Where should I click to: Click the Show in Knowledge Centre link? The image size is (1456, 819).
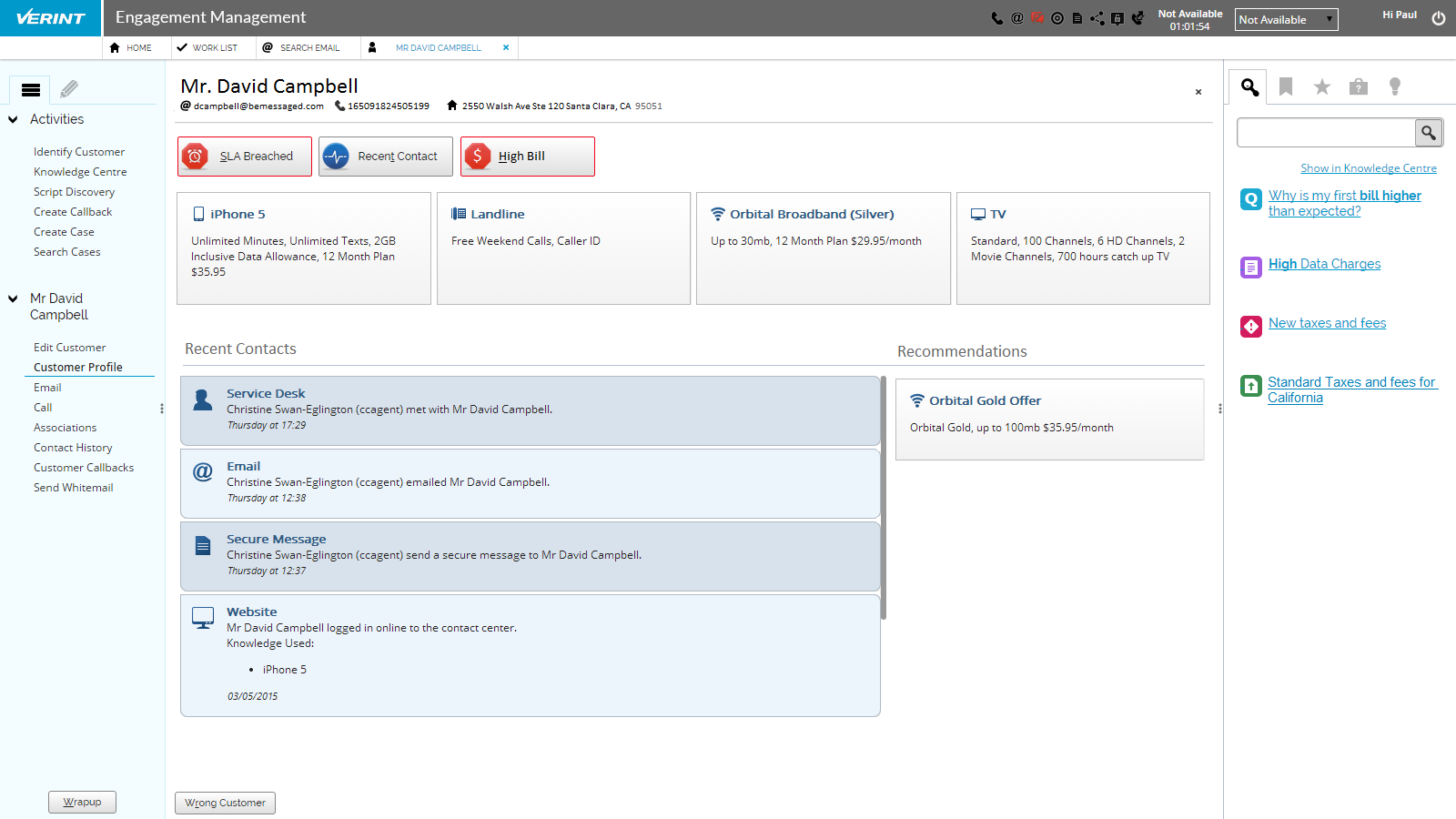[1368, 167]
